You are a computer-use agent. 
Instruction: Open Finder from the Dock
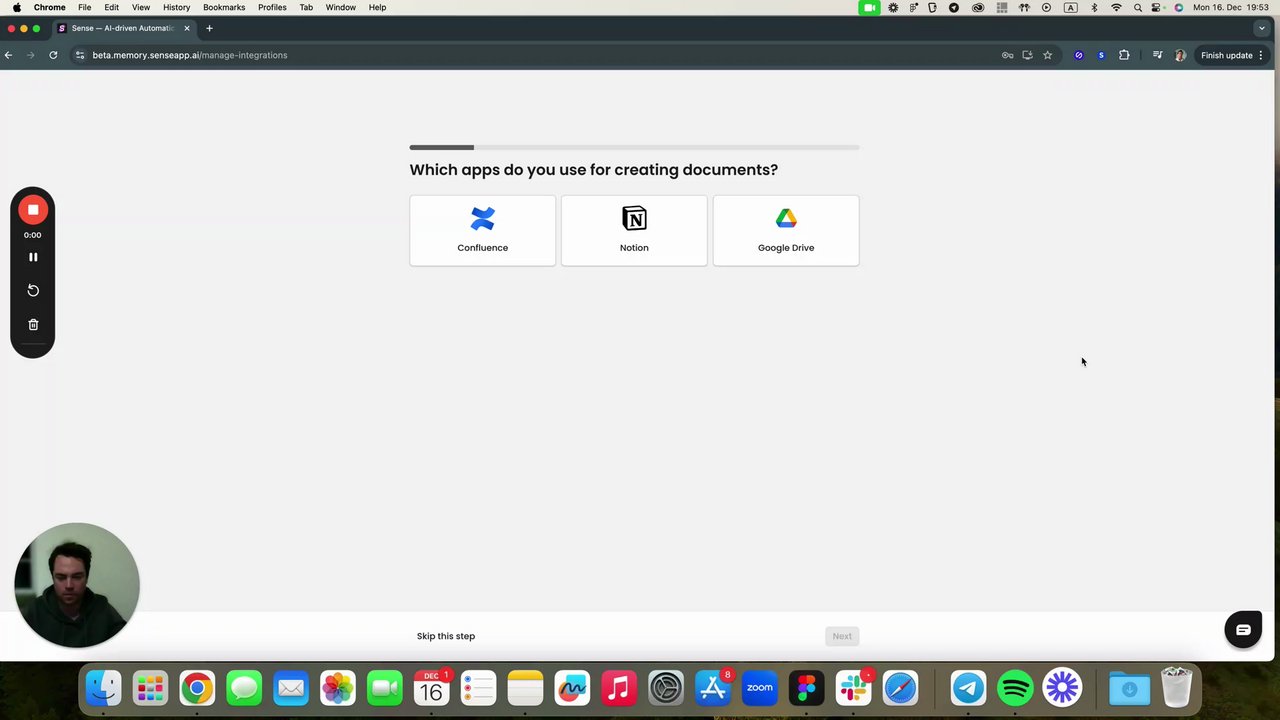(x=104, y=688)
